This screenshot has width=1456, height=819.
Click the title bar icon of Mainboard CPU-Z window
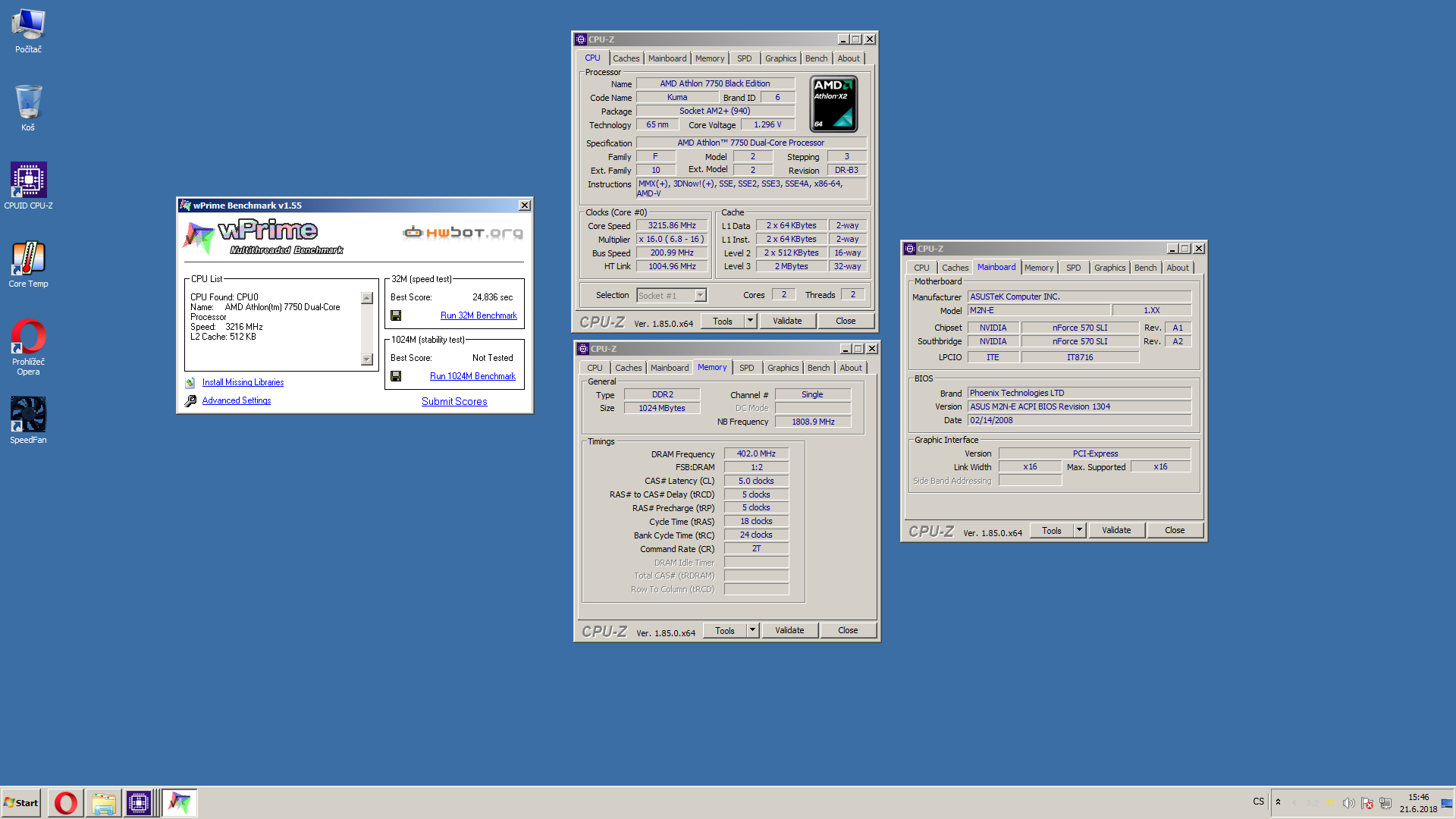(x=910, y=249)
